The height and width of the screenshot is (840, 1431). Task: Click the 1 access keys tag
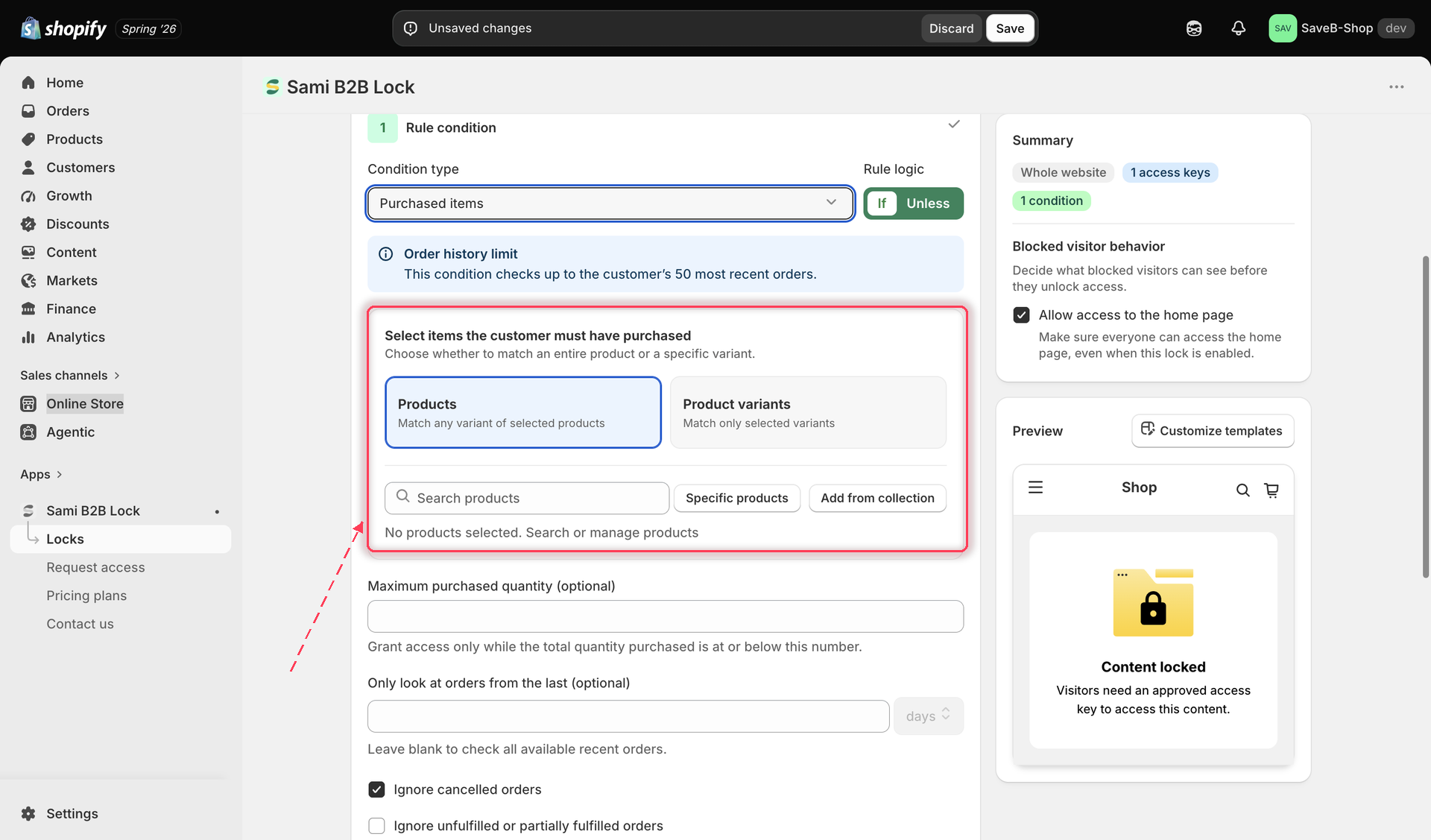point(1169,173)
